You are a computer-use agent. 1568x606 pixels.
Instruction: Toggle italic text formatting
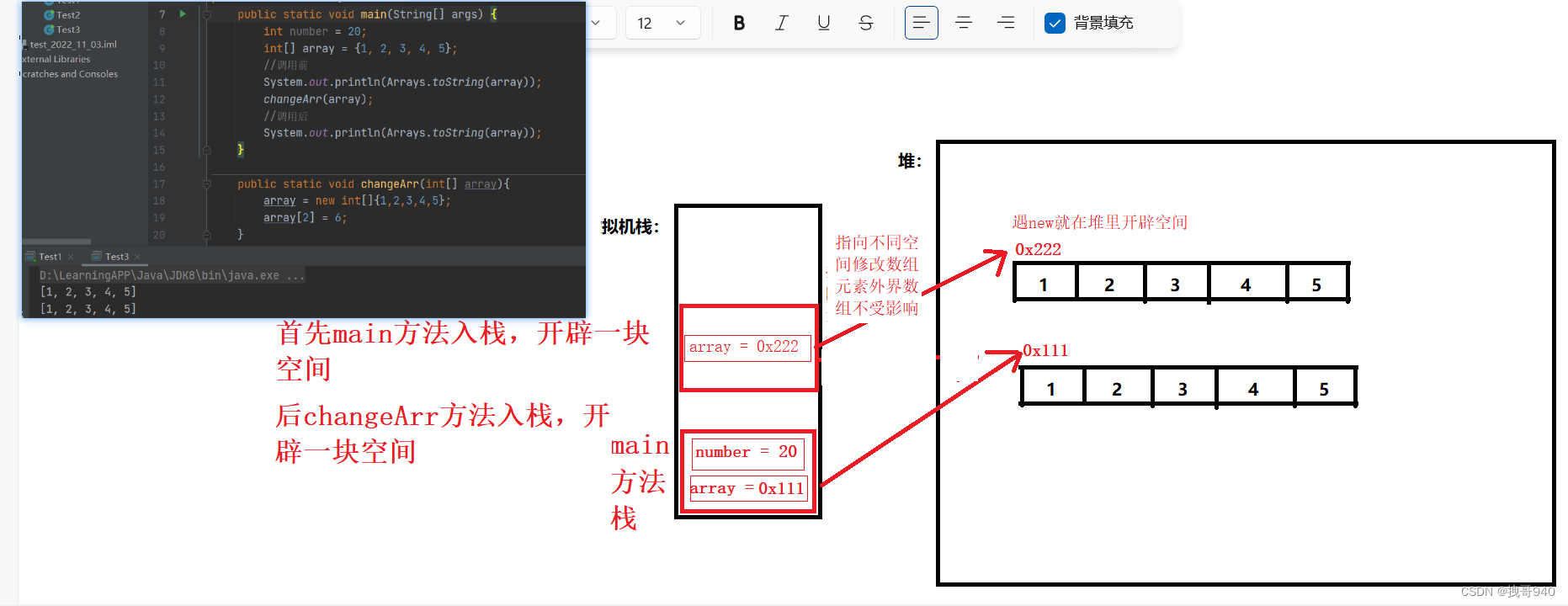(x=781, y=23)
